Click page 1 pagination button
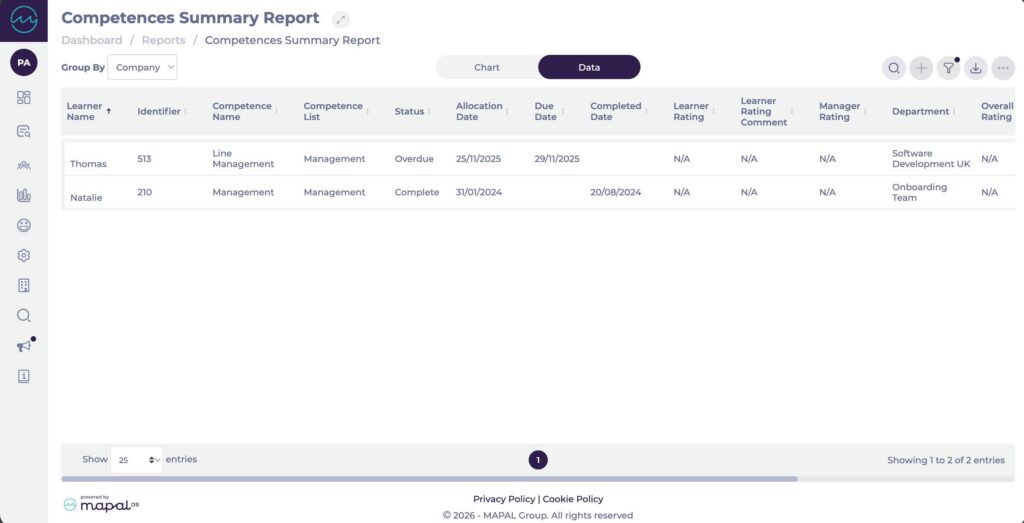The height and width of the screenshot is (523, 1024). click(x=538, y=460)
